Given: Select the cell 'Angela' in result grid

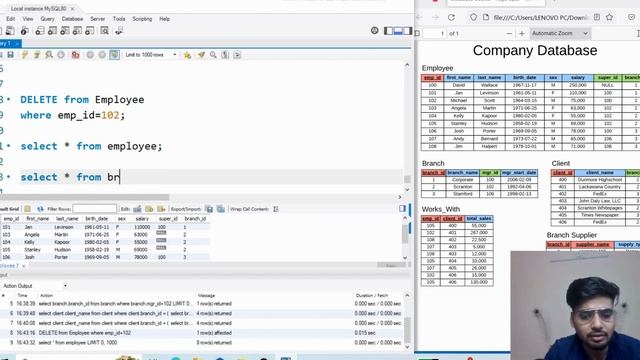Looking at the screenshot, I should [32, 235].
